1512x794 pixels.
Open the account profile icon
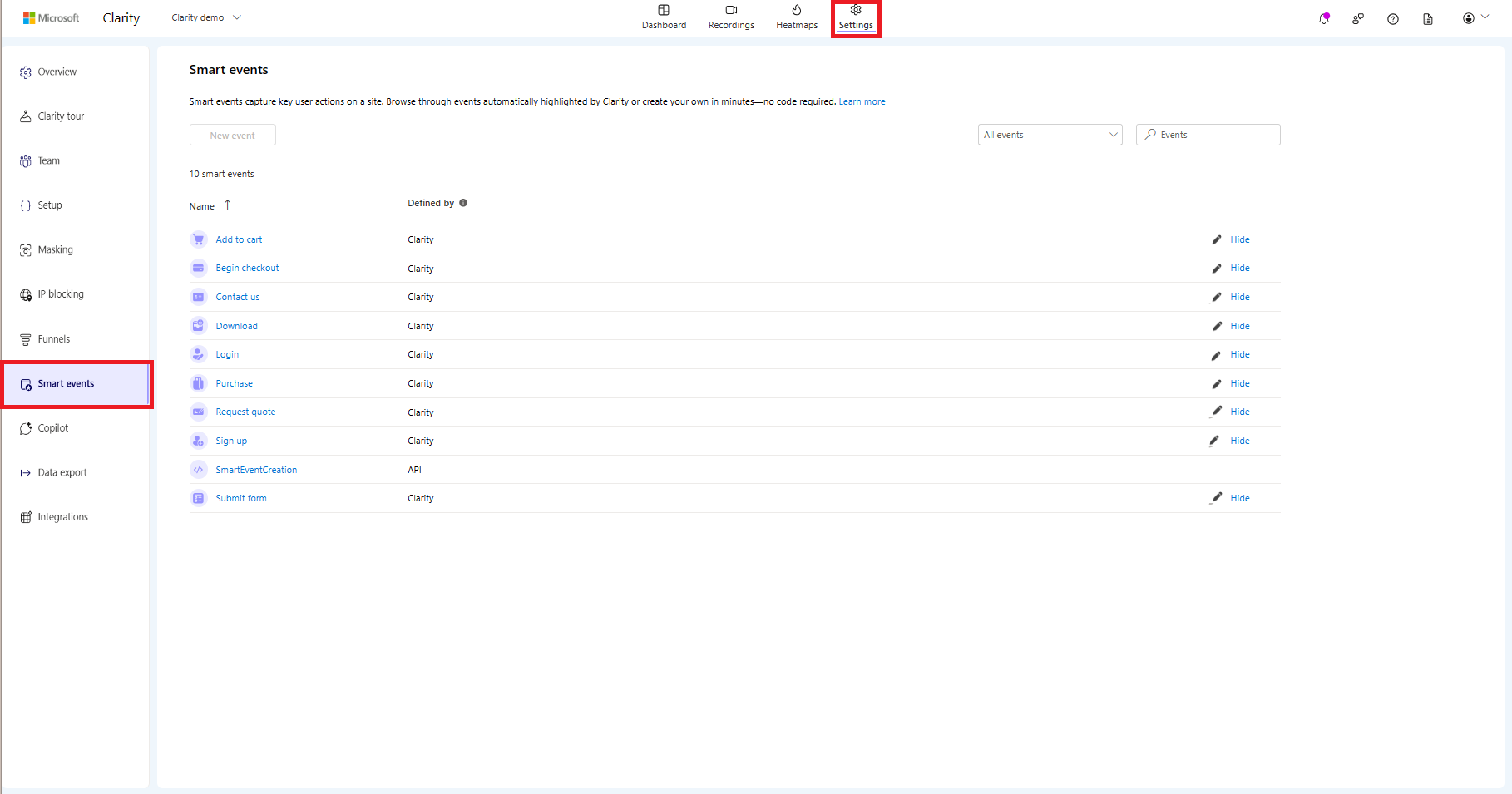[1469, 18]
